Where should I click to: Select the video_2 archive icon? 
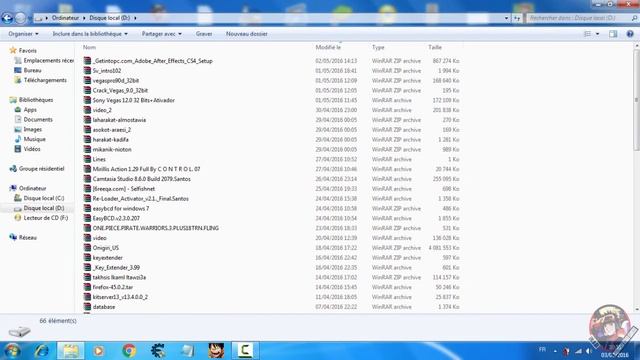point(87,110)
